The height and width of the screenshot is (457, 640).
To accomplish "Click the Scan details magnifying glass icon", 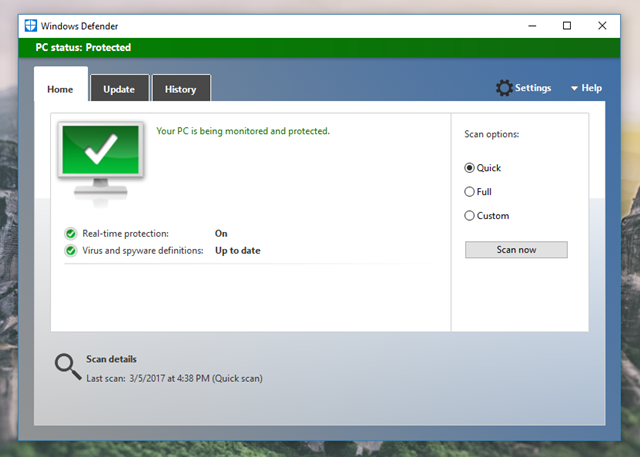I will 68,366.
